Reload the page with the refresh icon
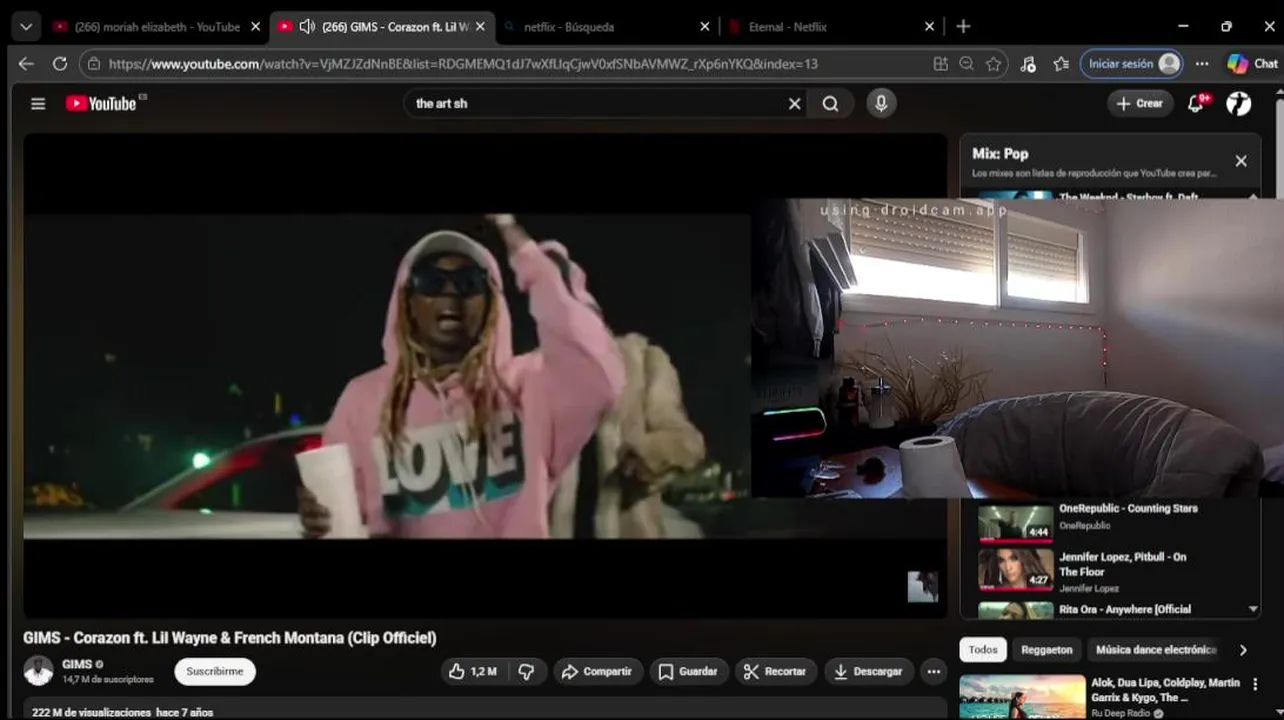Screen dimensions: 1284x720 point(60,63)
